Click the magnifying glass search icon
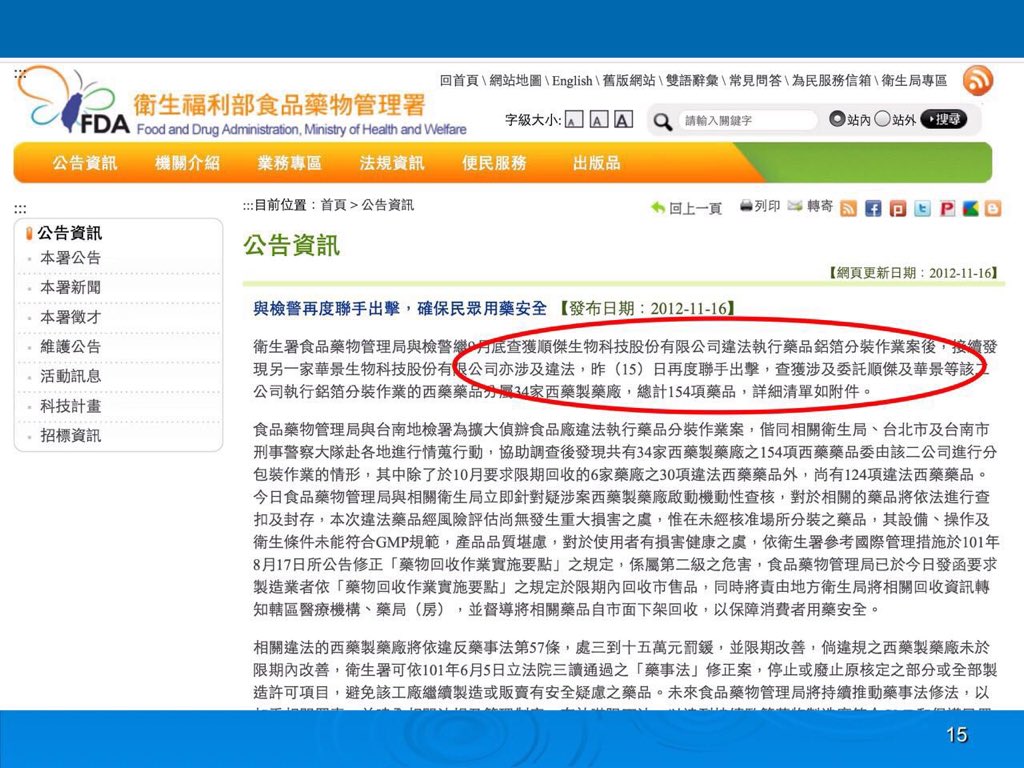This screenshot has width=1024, height=768. 663,121
